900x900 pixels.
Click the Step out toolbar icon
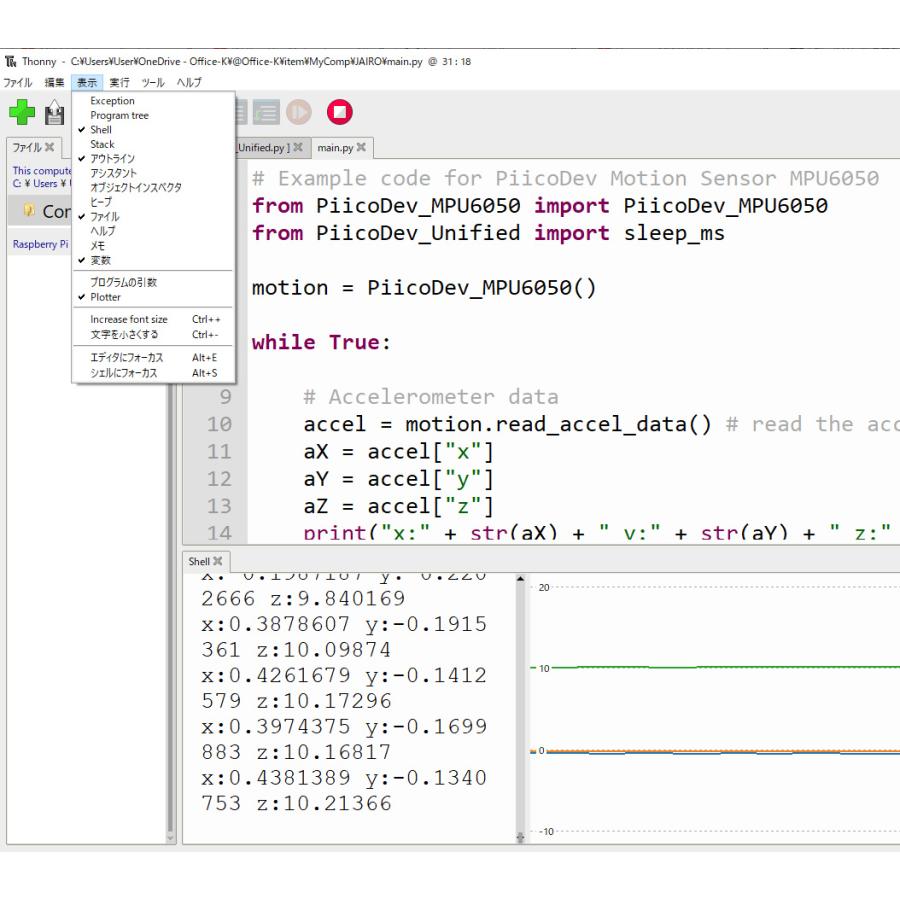[266, 112]
